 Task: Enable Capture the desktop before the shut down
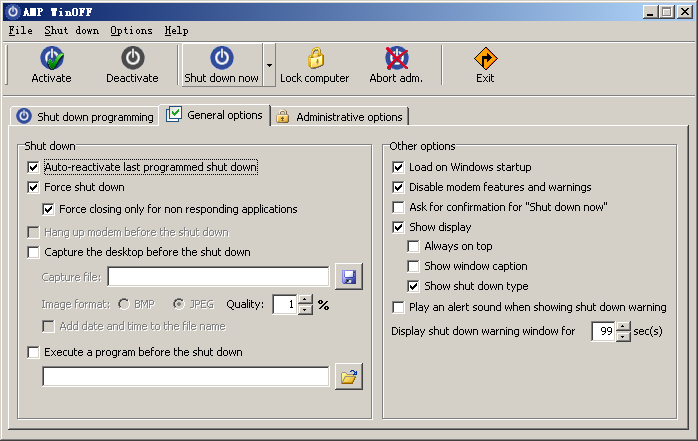(x=33, y=252)
